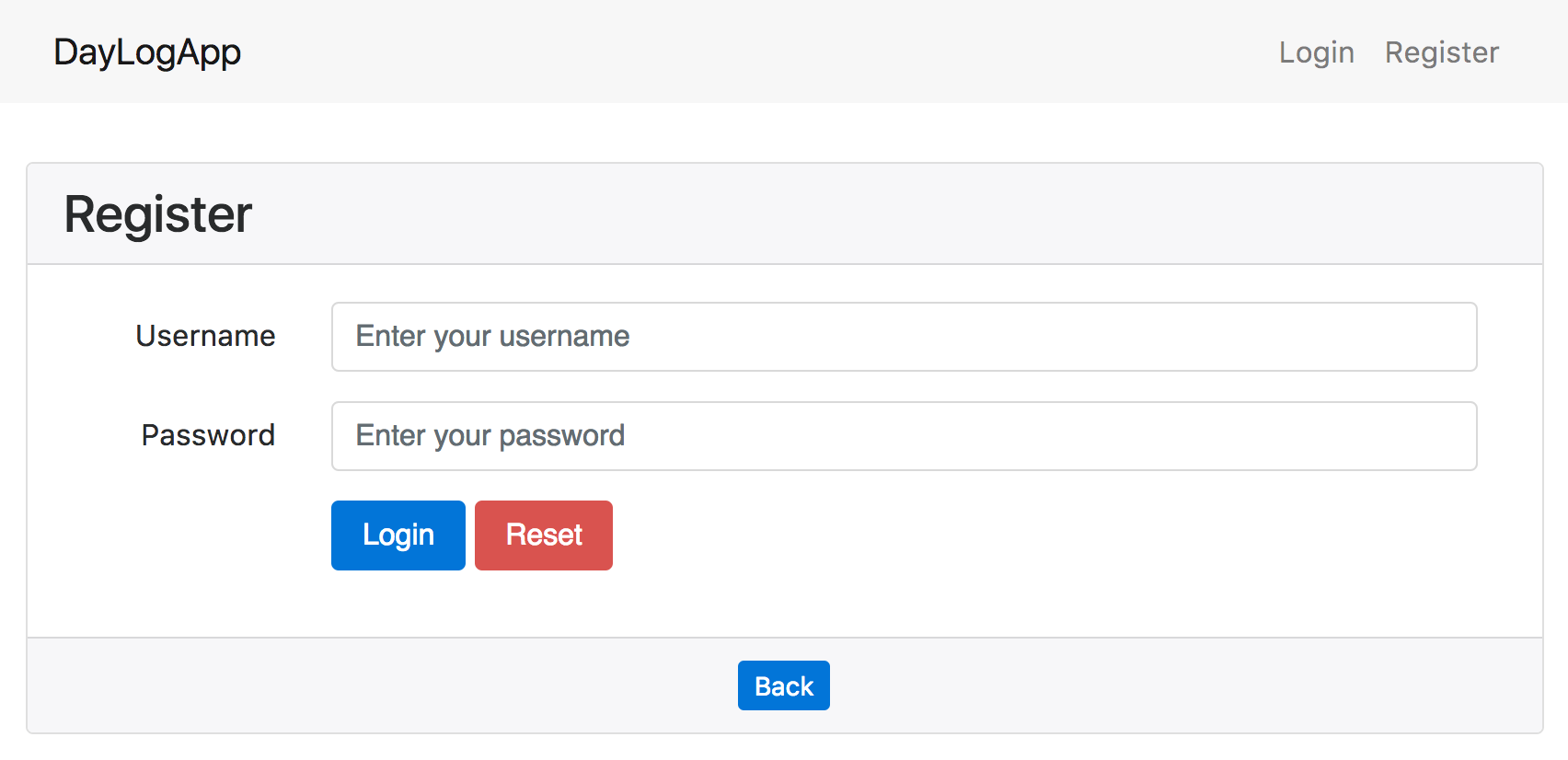Open the DayLogApp home brand link

(147, 52)
